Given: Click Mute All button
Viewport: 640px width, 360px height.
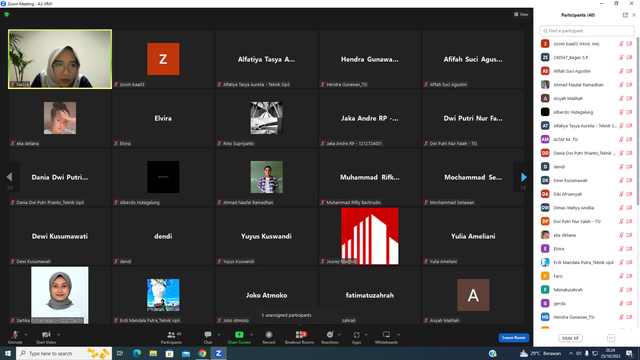Looking at the screenshot, I should (x=570, y=338).
